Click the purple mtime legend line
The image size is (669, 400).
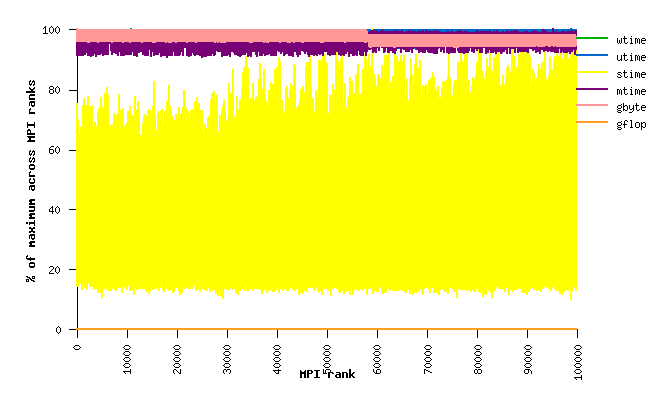[x=592, y=89]
